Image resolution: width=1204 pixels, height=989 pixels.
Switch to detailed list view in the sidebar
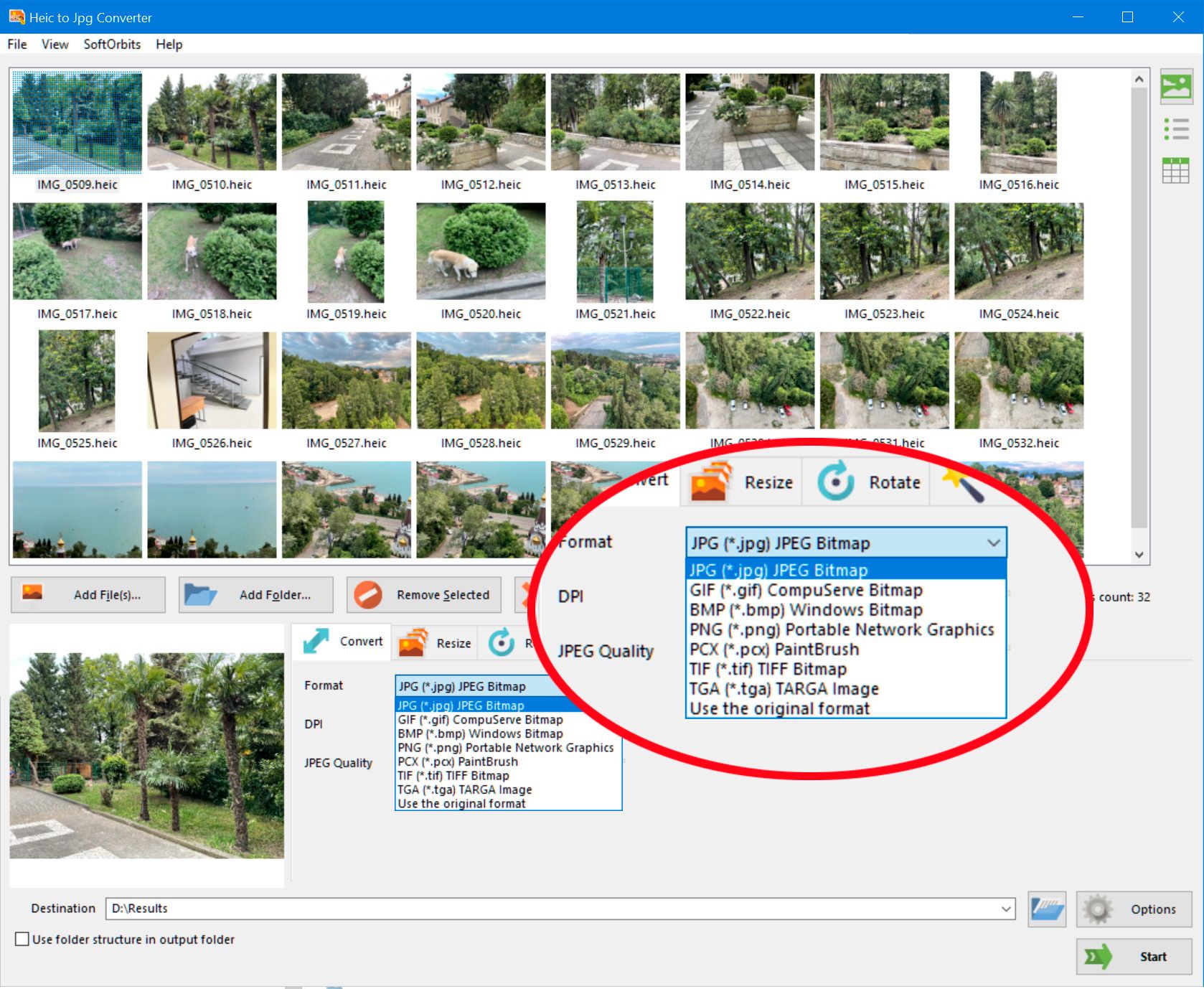click(1176, 129)
